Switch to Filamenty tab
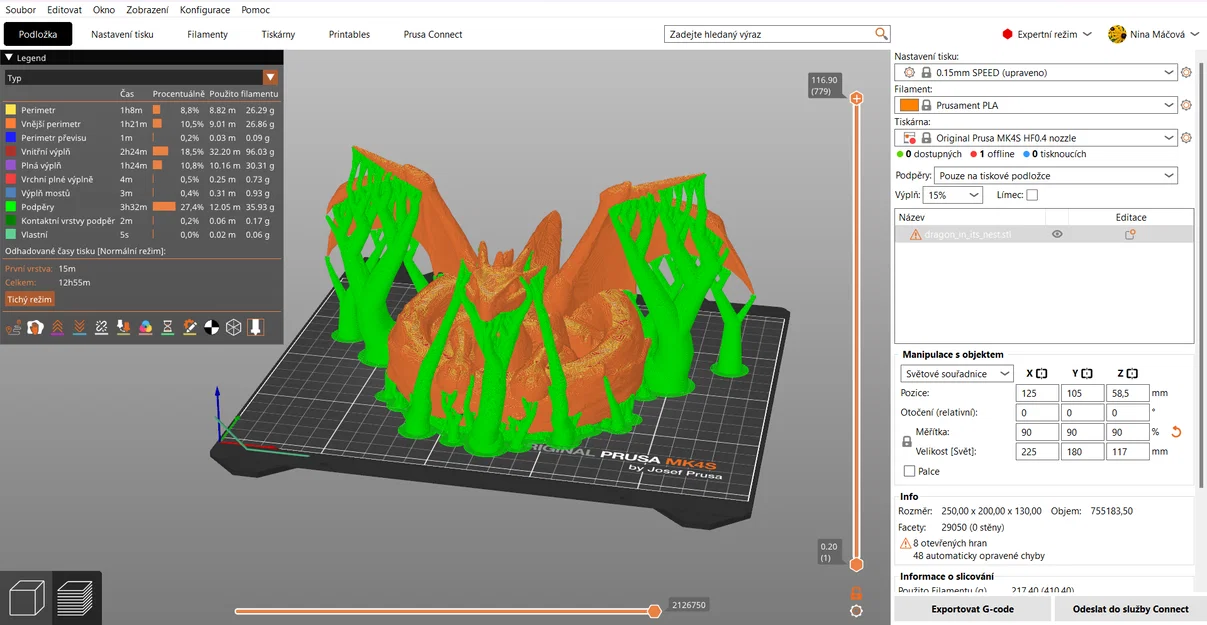1207x625 pixels. pos(207,34)
